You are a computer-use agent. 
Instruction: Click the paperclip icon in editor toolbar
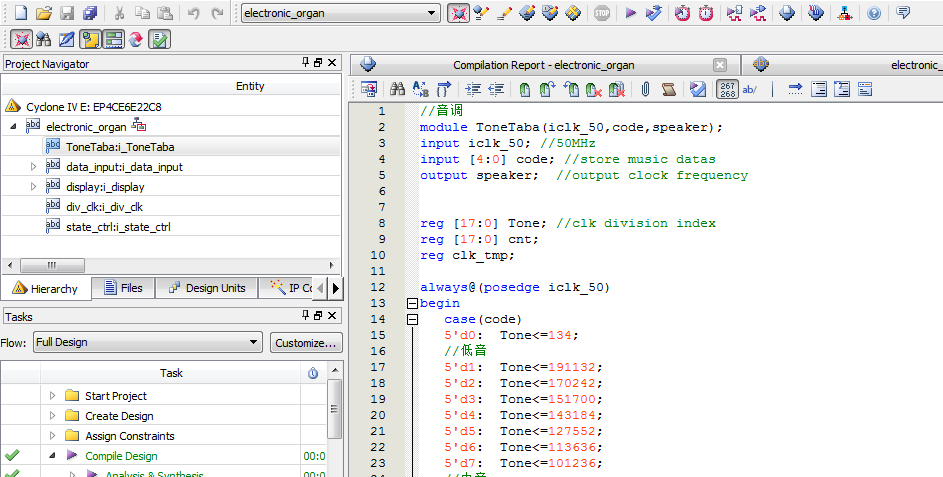pyautogui.click(x=645, y=89)
